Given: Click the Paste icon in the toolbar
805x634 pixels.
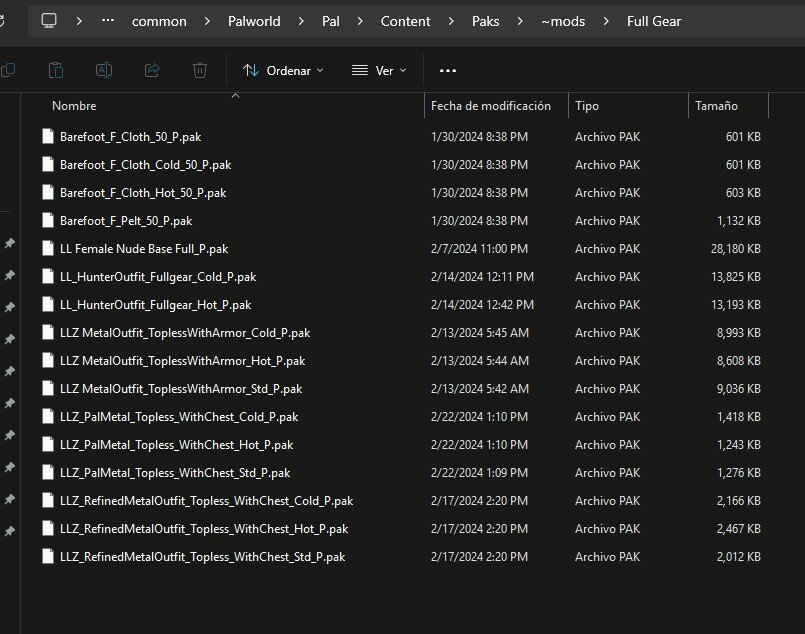Looking at the screenshot, I should click(x=56, y=70).
